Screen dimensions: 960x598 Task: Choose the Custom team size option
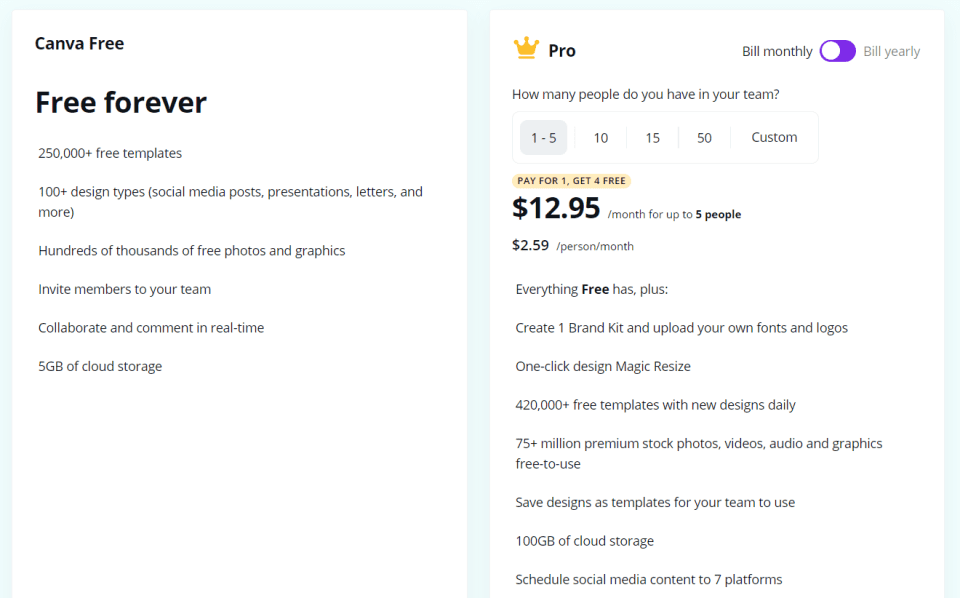coord(773,137)
